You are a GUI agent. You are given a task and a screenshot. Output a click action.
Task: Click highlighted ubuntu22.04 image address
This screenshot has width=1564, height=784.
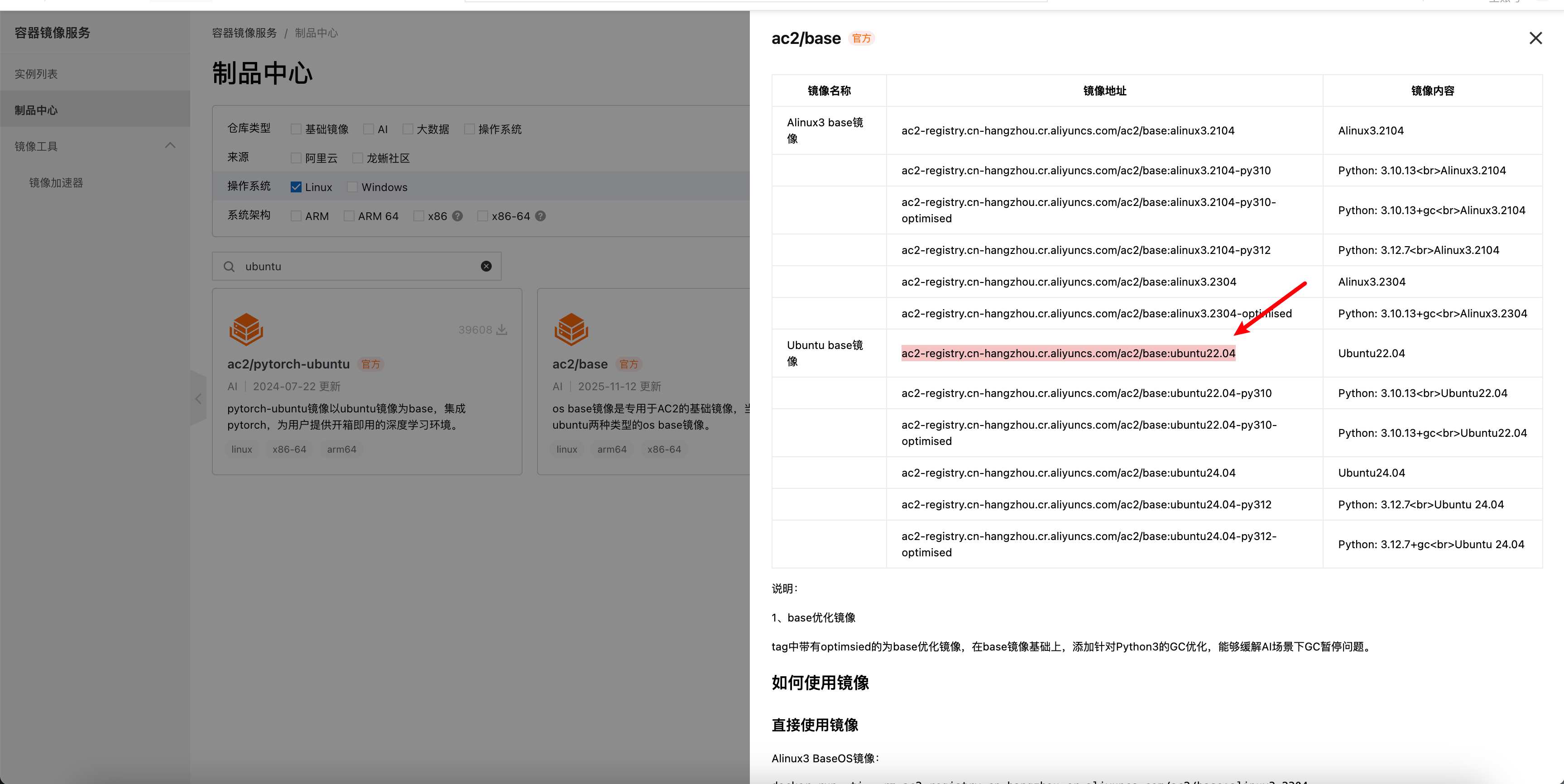coord(1068,353)
